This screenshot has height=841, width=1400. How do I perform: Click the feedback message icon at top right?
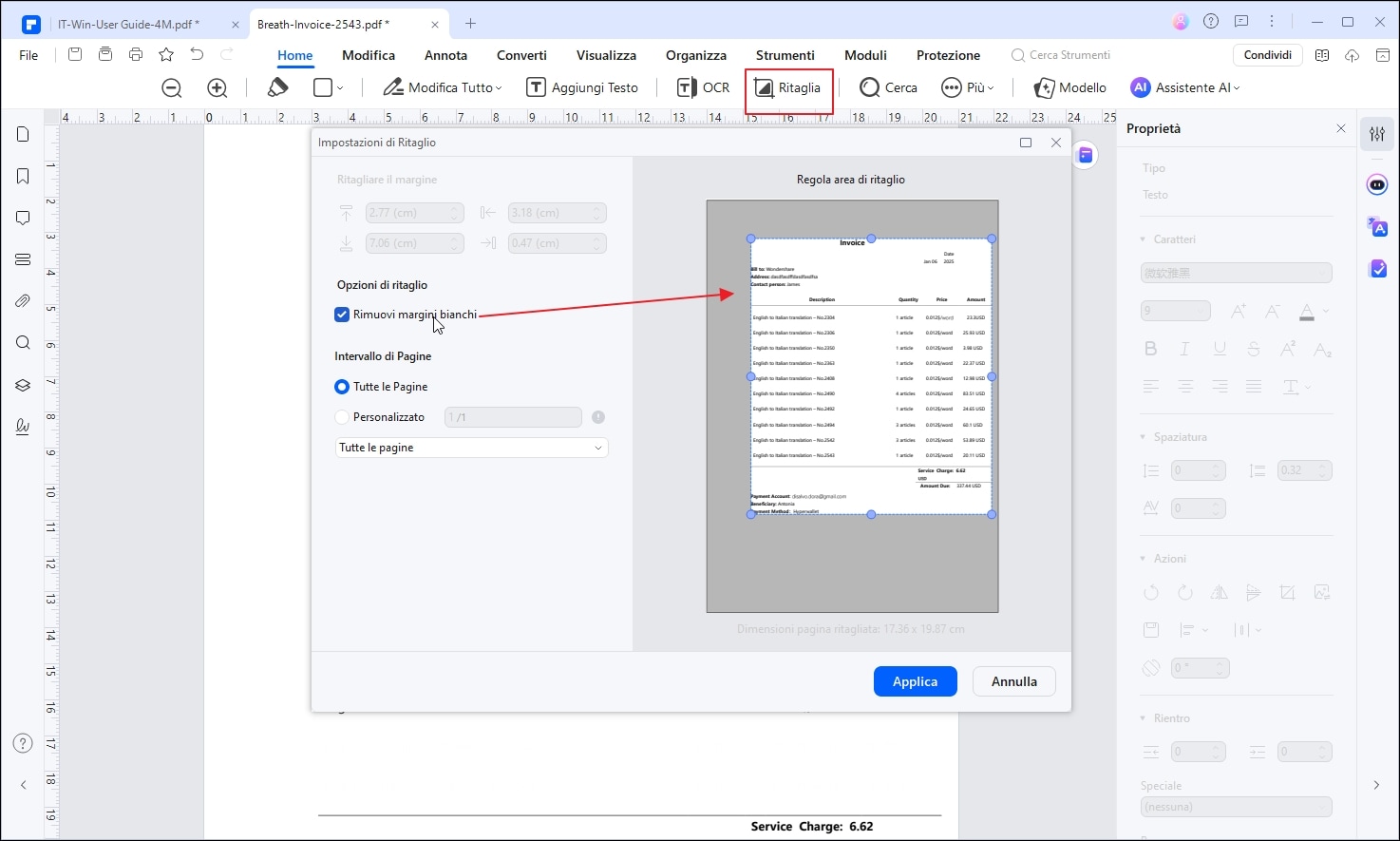point(1241,21)
